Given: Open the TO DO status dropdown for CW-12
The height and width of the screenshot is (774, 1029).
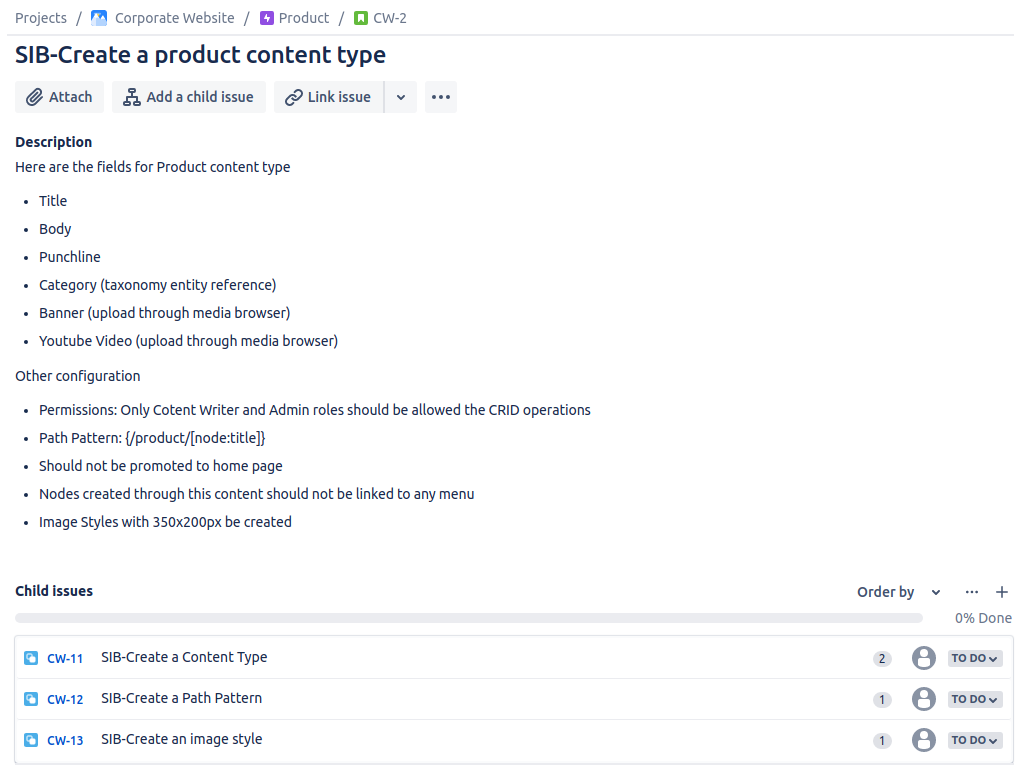Looking at the screenshot, I should (x=974, y=699).
